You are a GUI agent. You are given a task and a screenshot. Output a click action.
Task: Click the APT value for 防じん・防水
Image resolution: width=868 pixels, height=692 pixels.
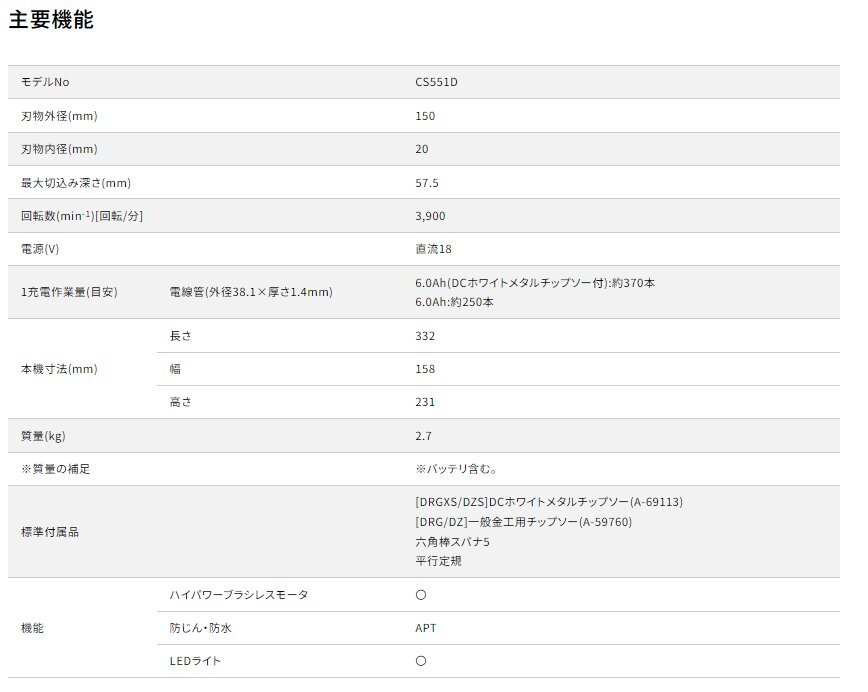point(426,628)
